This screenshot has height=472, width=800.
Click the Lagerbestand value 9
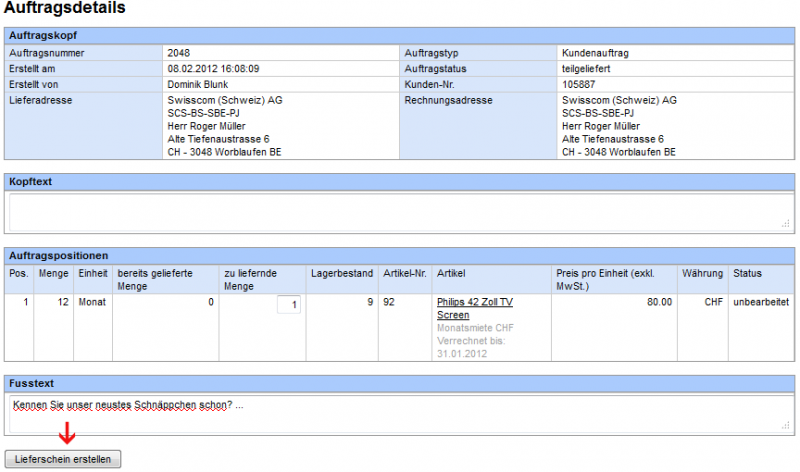pyautogui.click(x=370, y=302)
